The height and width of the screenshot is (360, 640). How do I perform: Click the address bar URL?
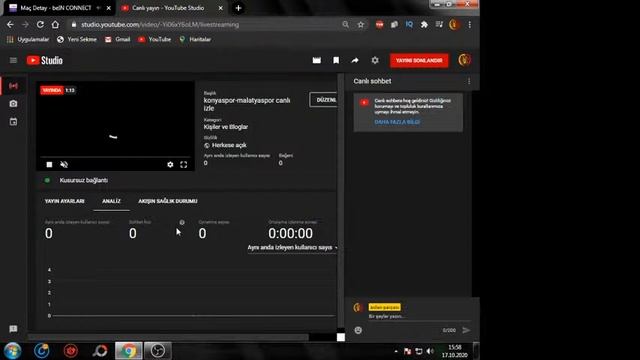point(160,24)
